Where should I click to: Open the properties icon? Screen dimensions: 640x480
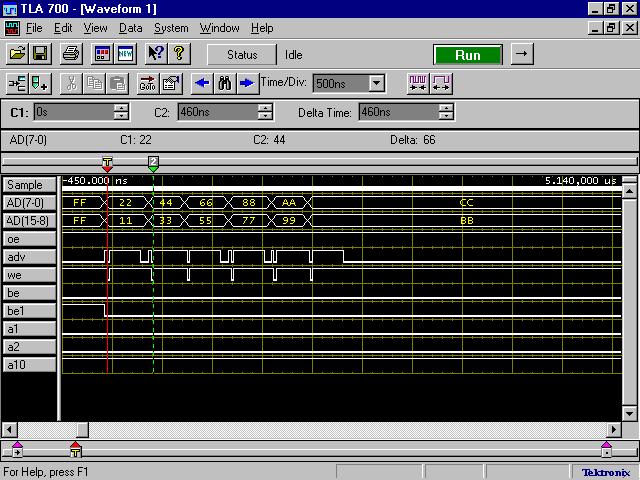click(x=171, y=83)
